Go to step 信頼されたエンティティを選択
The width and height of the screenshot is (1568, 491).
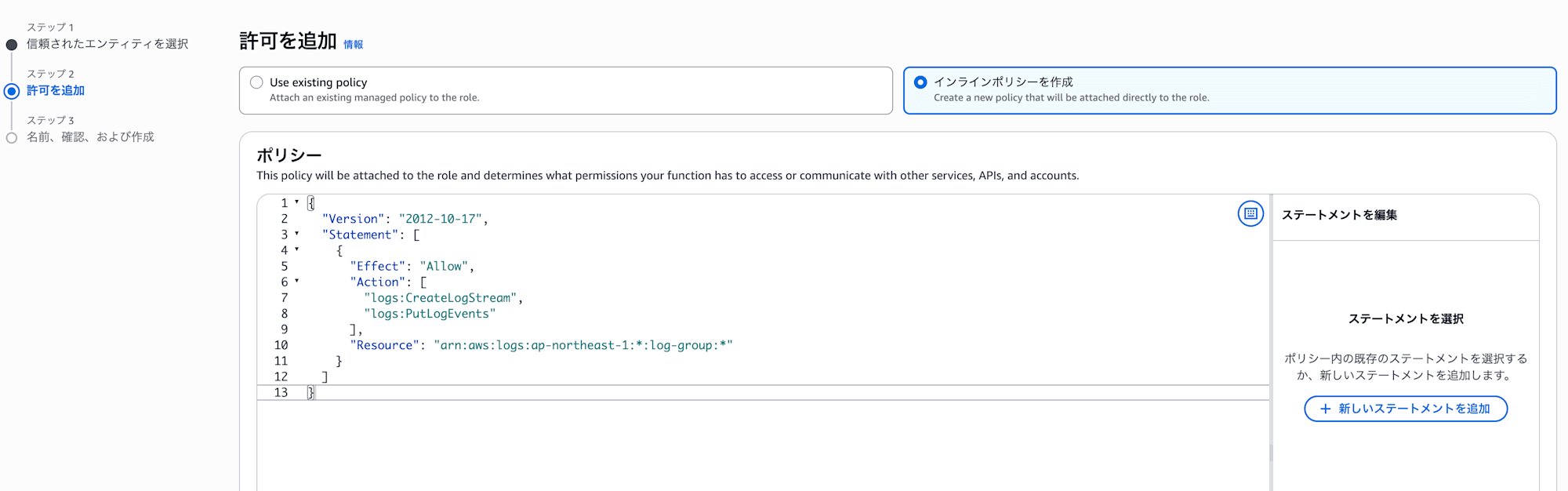tap(107, 44)
